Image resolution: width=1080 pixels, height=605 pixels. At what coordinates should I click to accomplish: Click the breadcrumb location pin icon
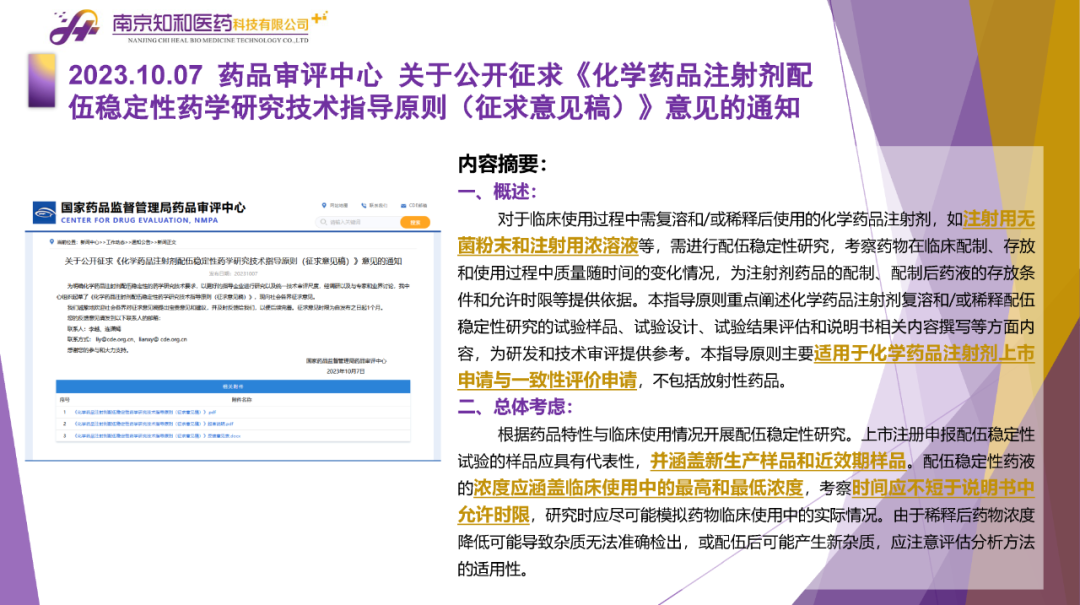pos(50,243)
